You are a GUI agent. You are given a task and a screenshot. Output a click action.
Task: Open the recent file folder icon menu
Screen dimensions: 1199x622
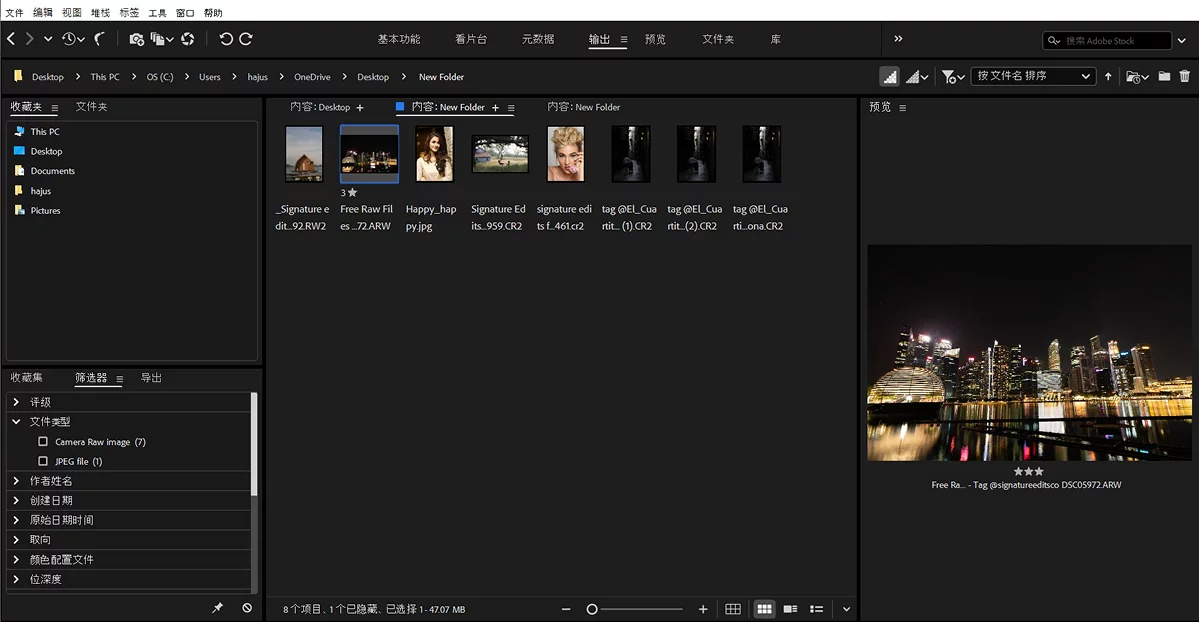coord(1137,77)
